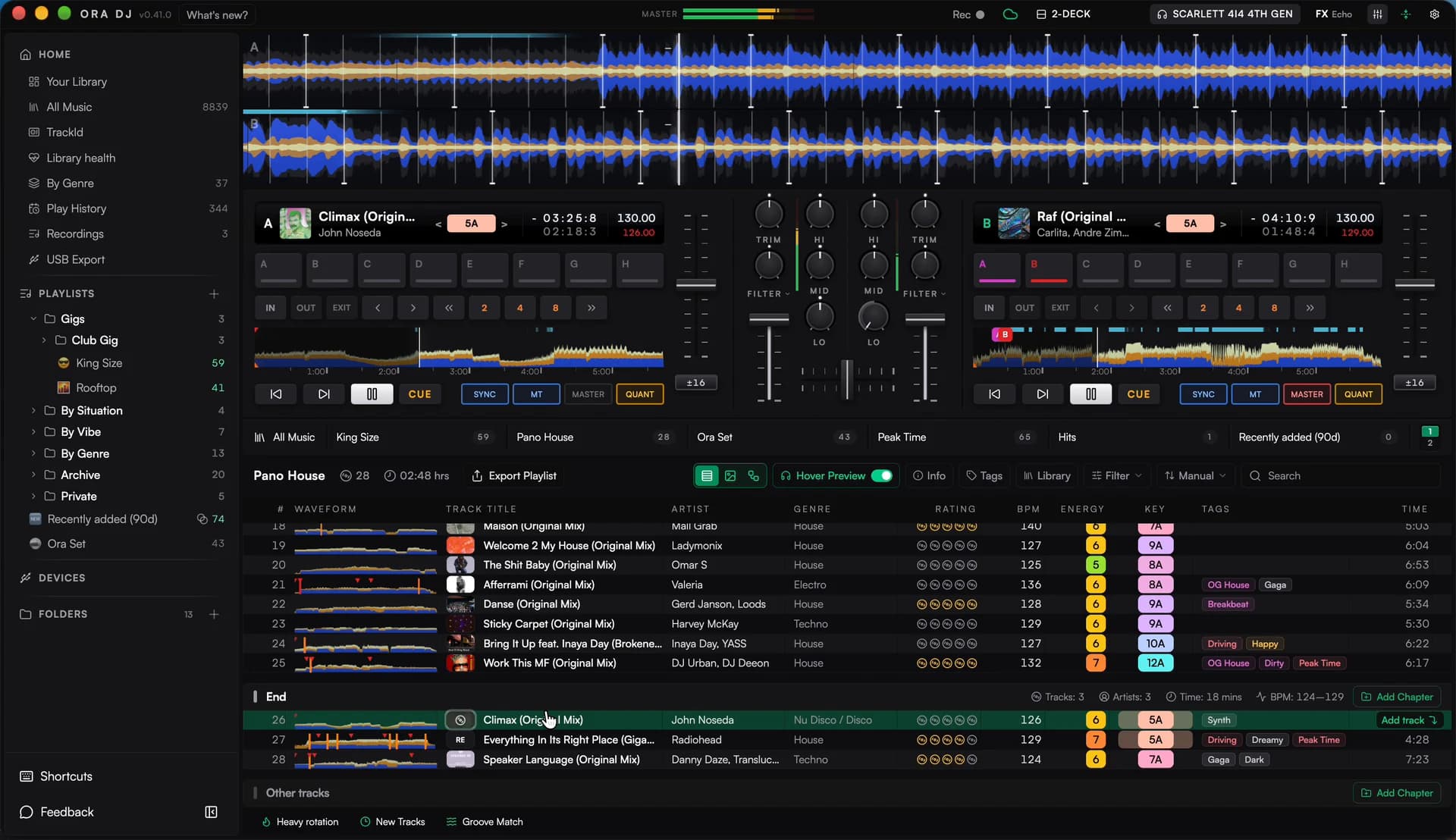Click the Rec record button
This screenshot has width=1456, height=840.
click(968, 14)
